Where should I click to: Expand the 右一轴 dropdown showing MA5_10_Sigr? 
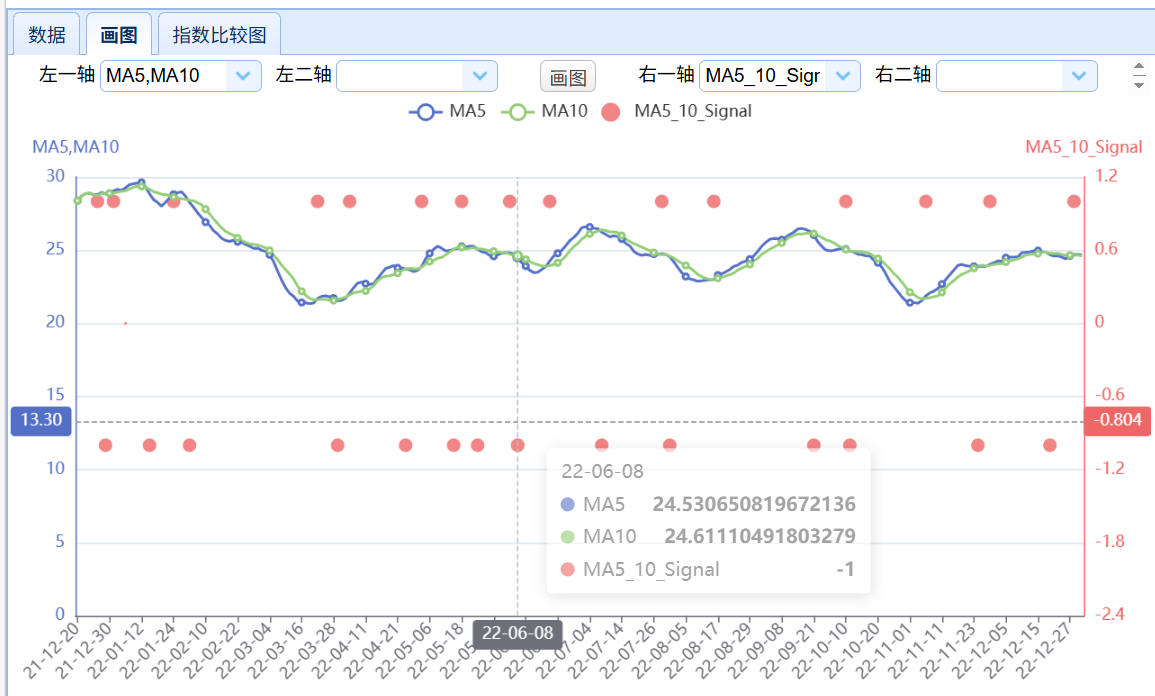842,76
